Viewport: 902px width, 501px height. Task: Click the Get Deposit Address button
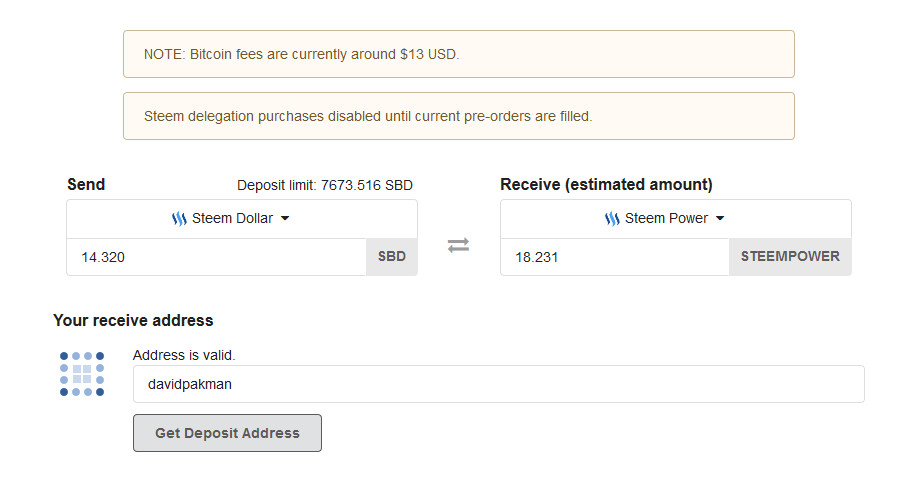(227, 433)
